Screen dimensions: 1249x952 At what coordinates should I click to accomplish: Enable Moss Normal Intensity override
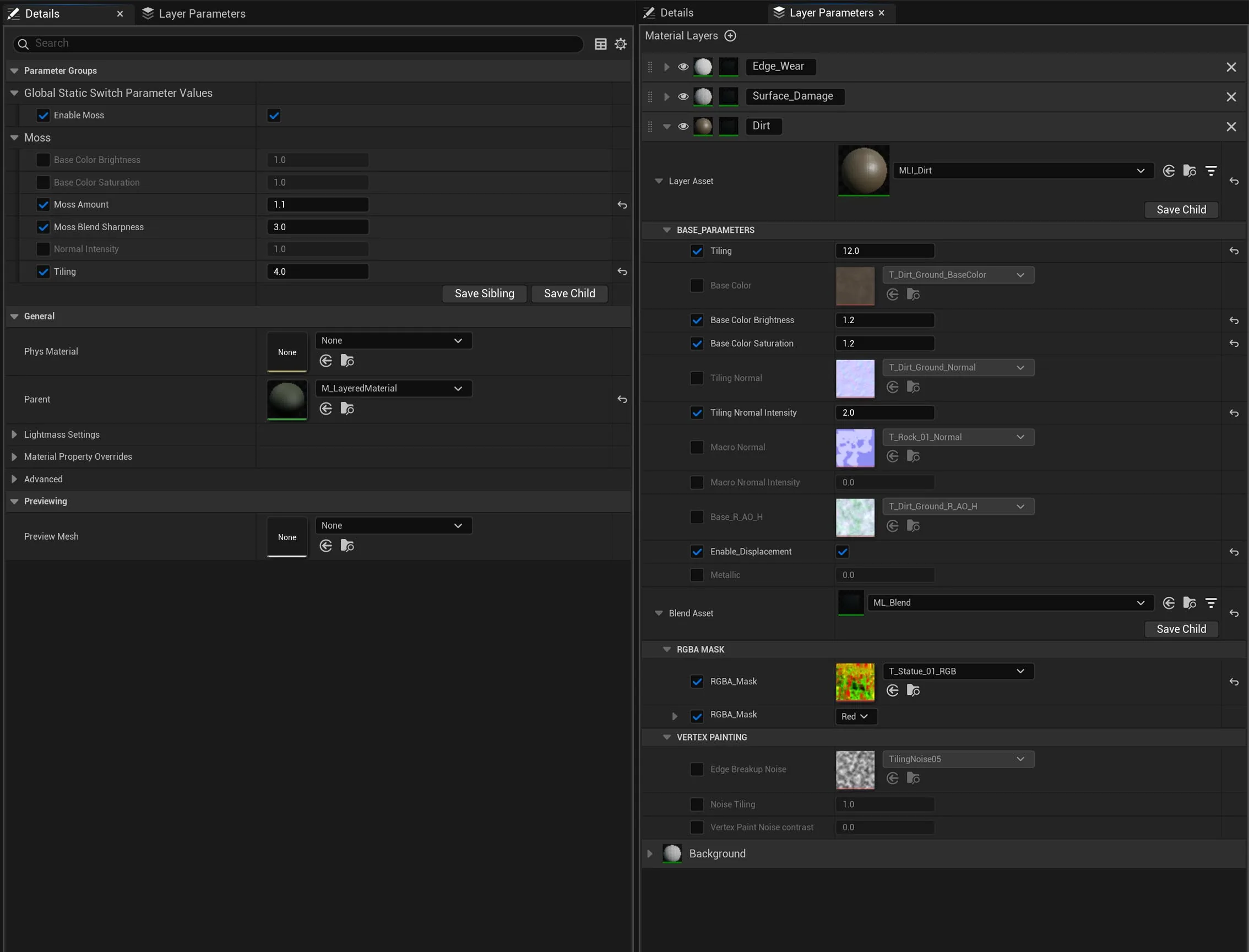(43, 249)
